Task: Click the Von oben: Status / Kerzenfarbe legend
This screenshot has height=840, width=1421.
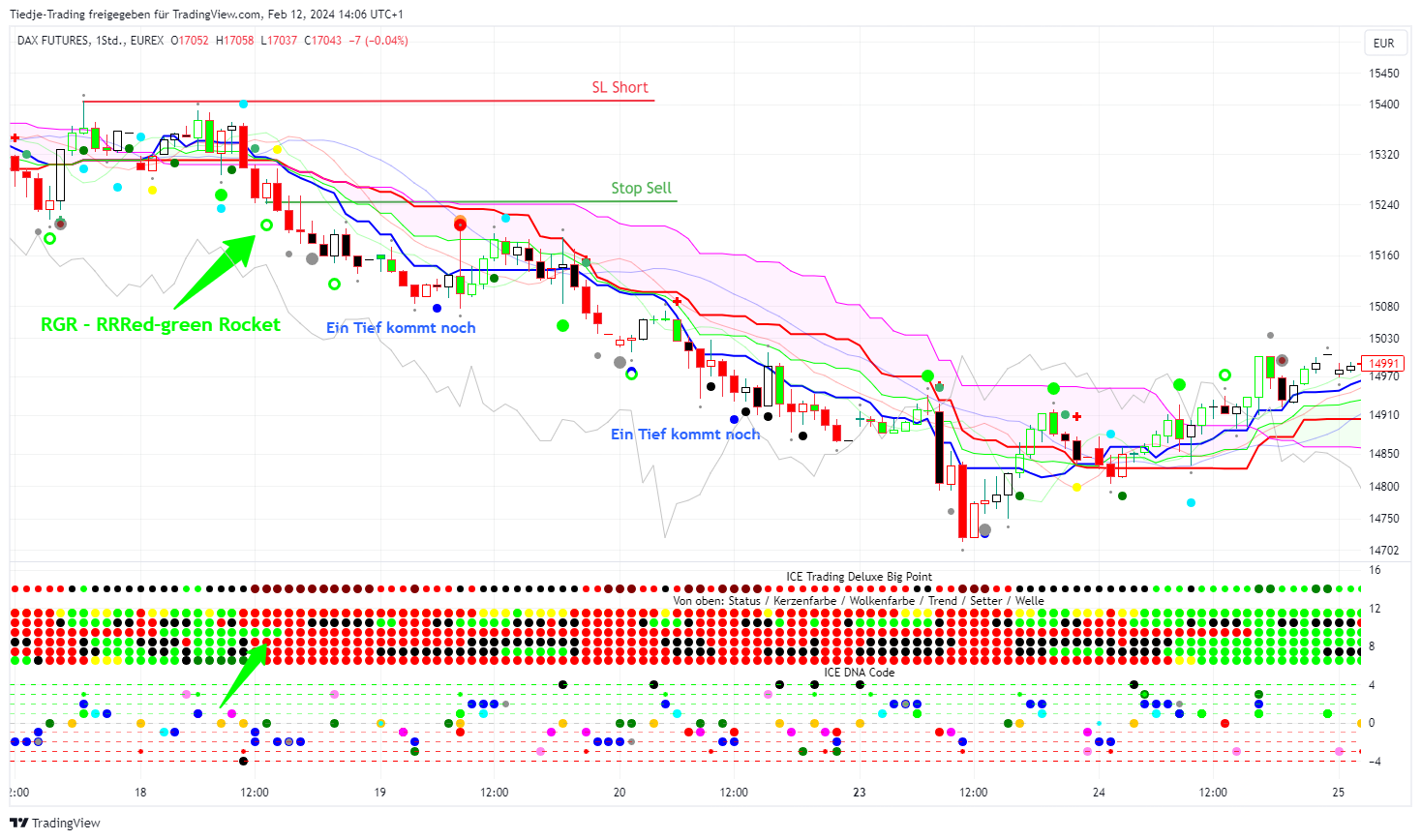Action: pos(859,600)
